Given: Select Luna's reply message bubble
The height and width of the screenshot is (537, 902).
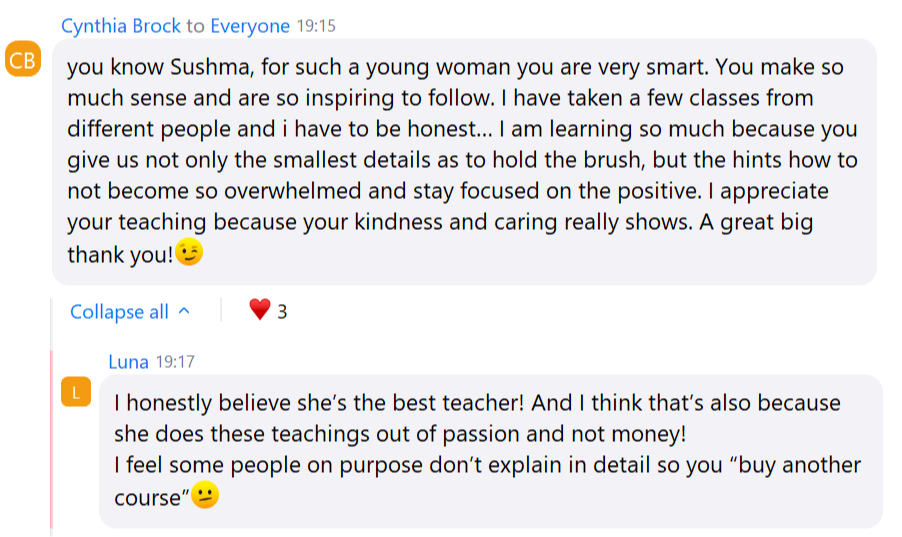Looking at the screenshot, I should click(491, 451).
